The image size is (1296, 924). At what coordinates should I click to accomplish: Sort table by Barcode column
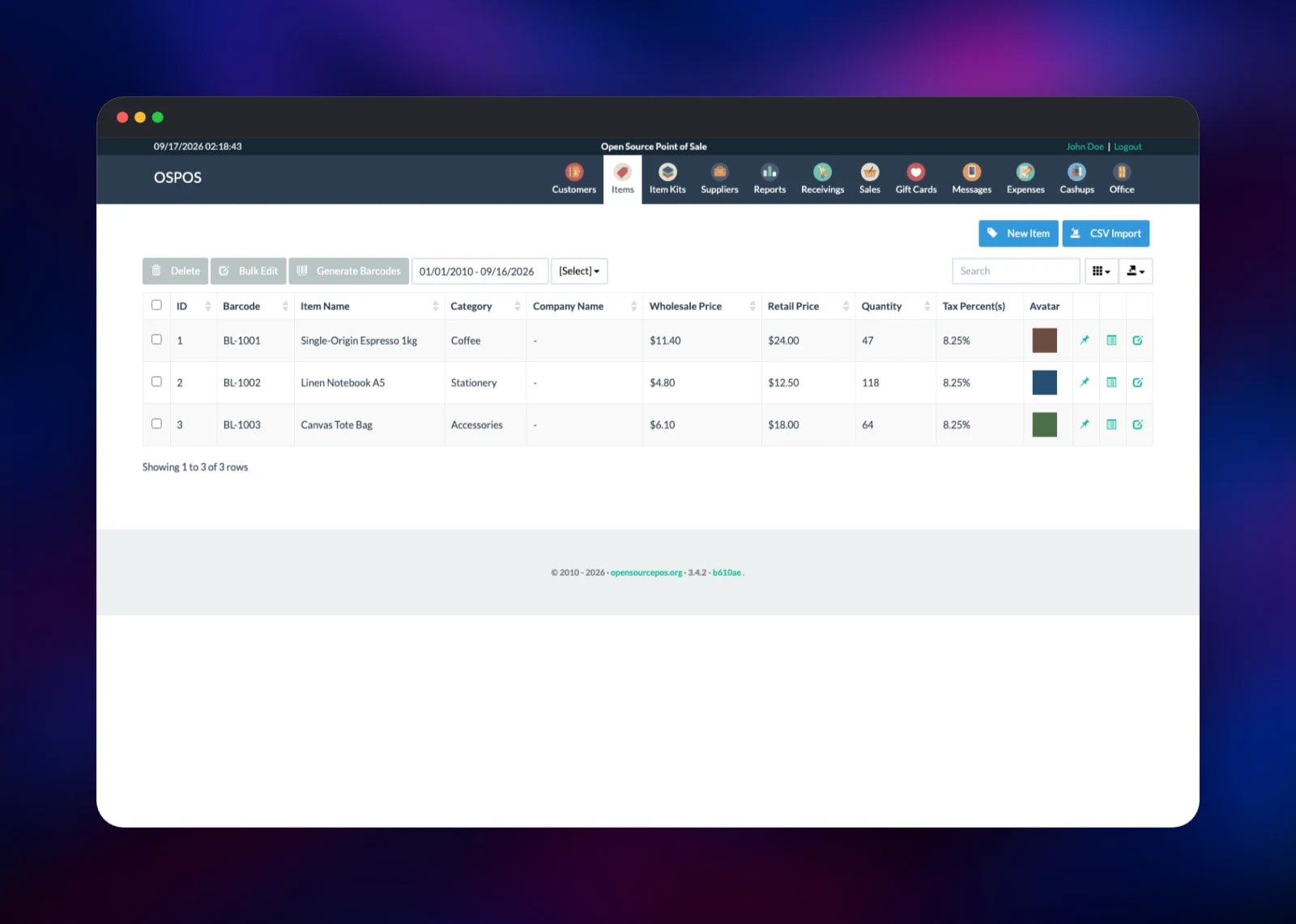click(255, 306)
